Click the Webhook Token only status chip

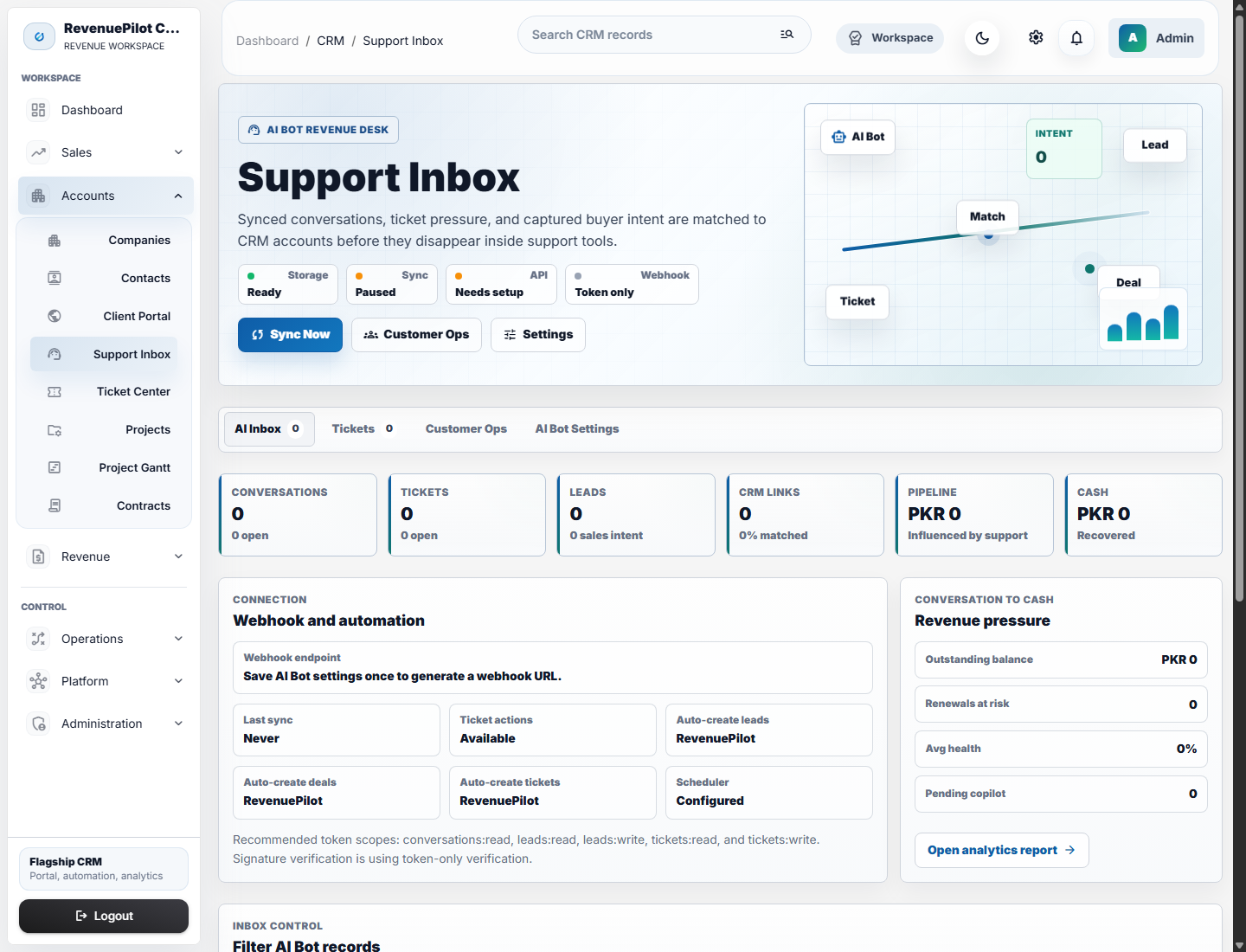click(633, 285)
